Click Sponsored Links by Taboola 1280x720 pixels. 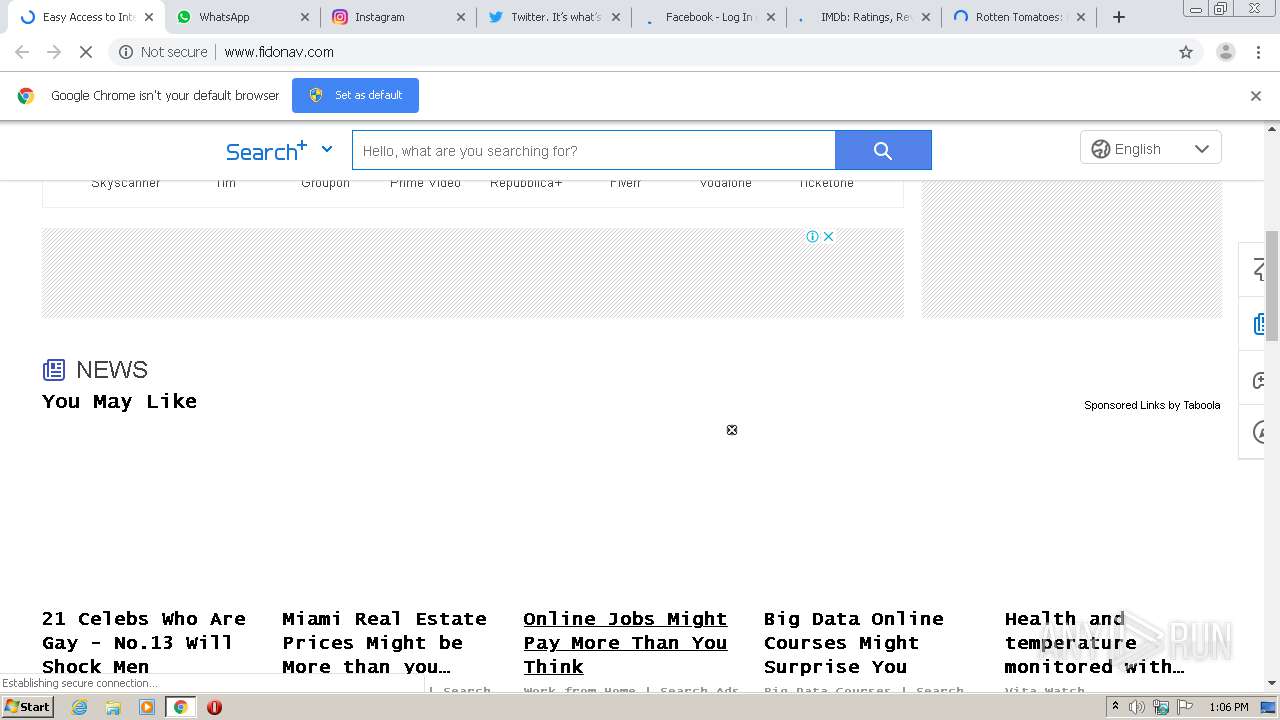coord(1152,405)
